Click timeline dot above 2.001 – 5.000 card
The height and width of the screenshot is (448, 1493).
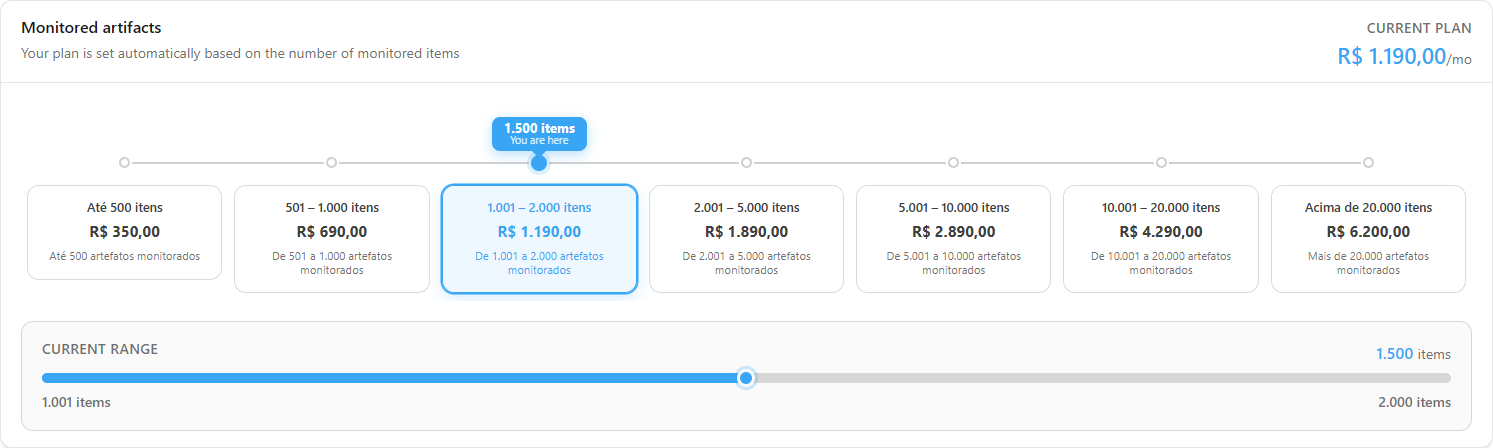coord(746,162)
